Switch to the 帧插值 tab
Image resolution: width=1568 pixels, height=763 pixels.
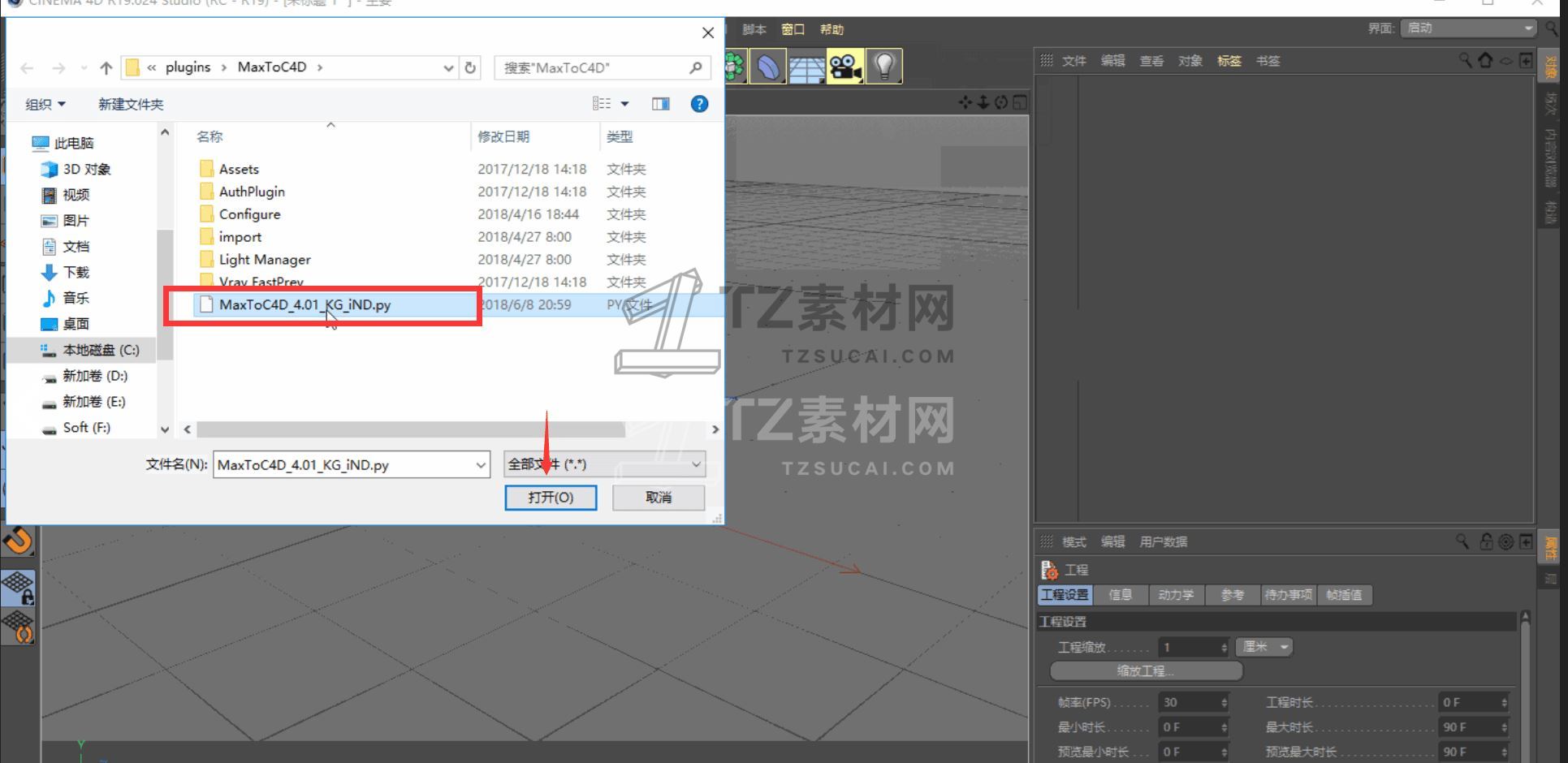click(x=1345, y=595)
